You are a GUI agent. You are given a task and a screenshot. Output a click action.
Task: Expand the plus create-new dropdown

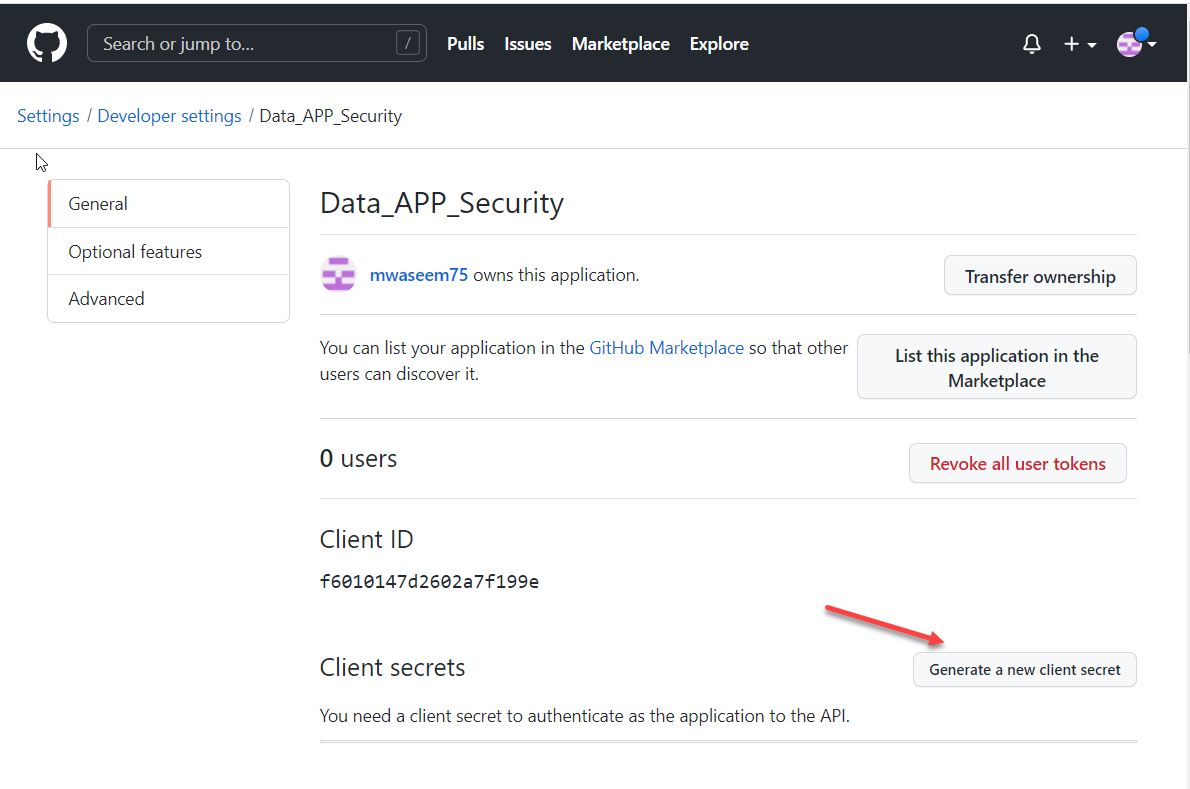[1079, 44]
